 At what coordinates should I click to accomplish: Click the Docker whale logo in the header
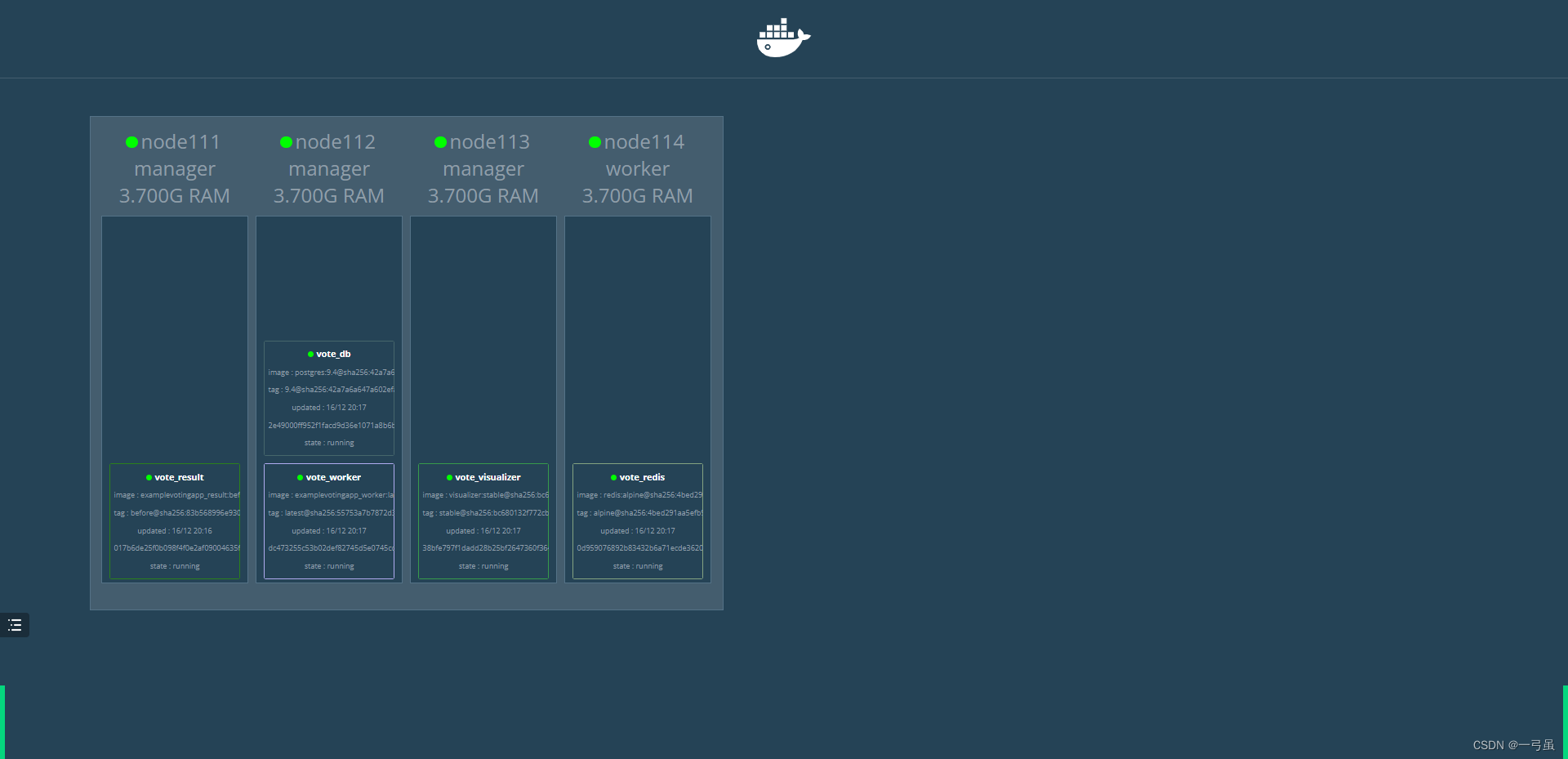[782, 38]
